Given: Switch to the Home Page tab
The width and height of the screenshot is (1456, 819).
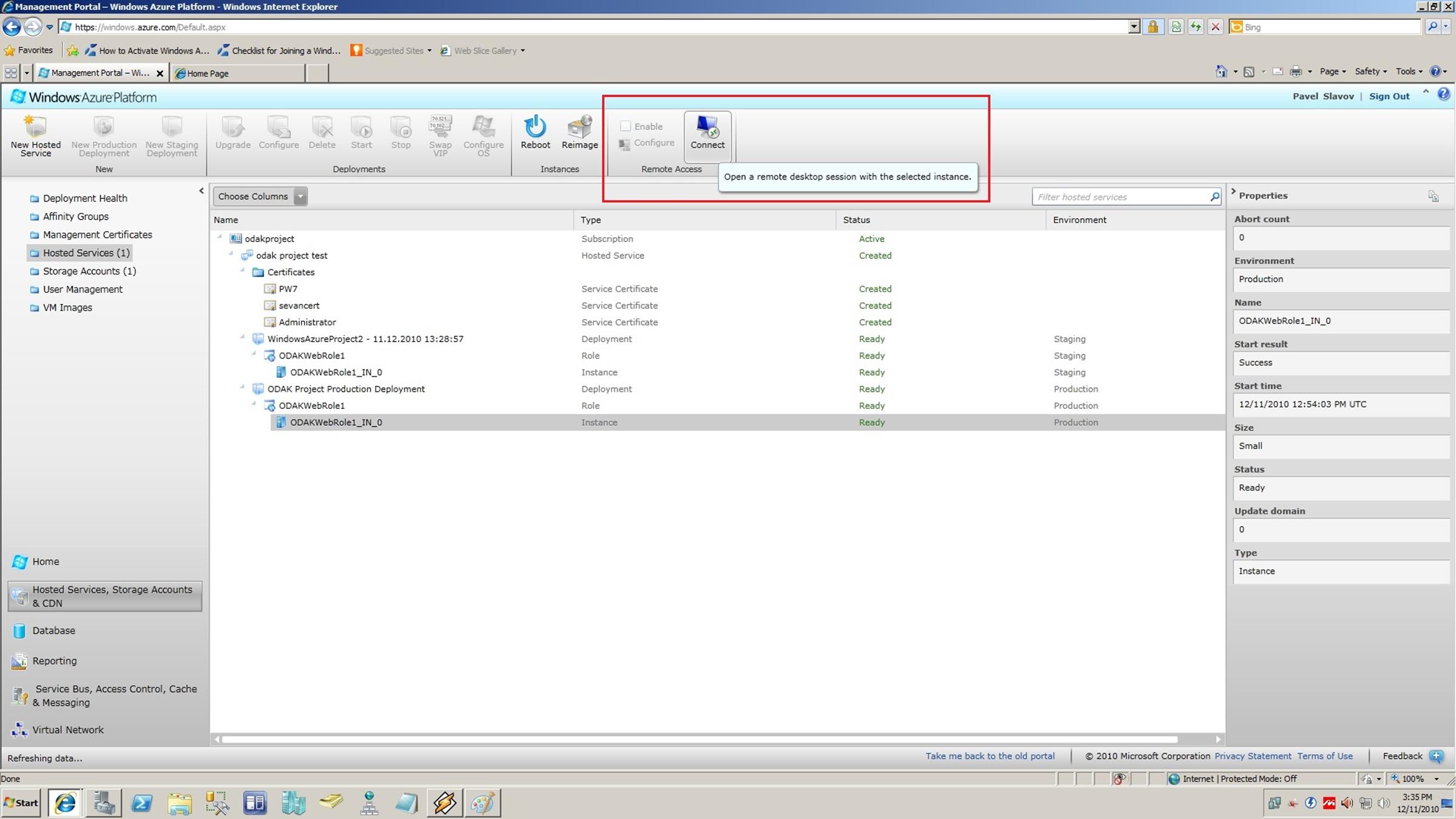Looking at the screenshot, I should point(238,73).
